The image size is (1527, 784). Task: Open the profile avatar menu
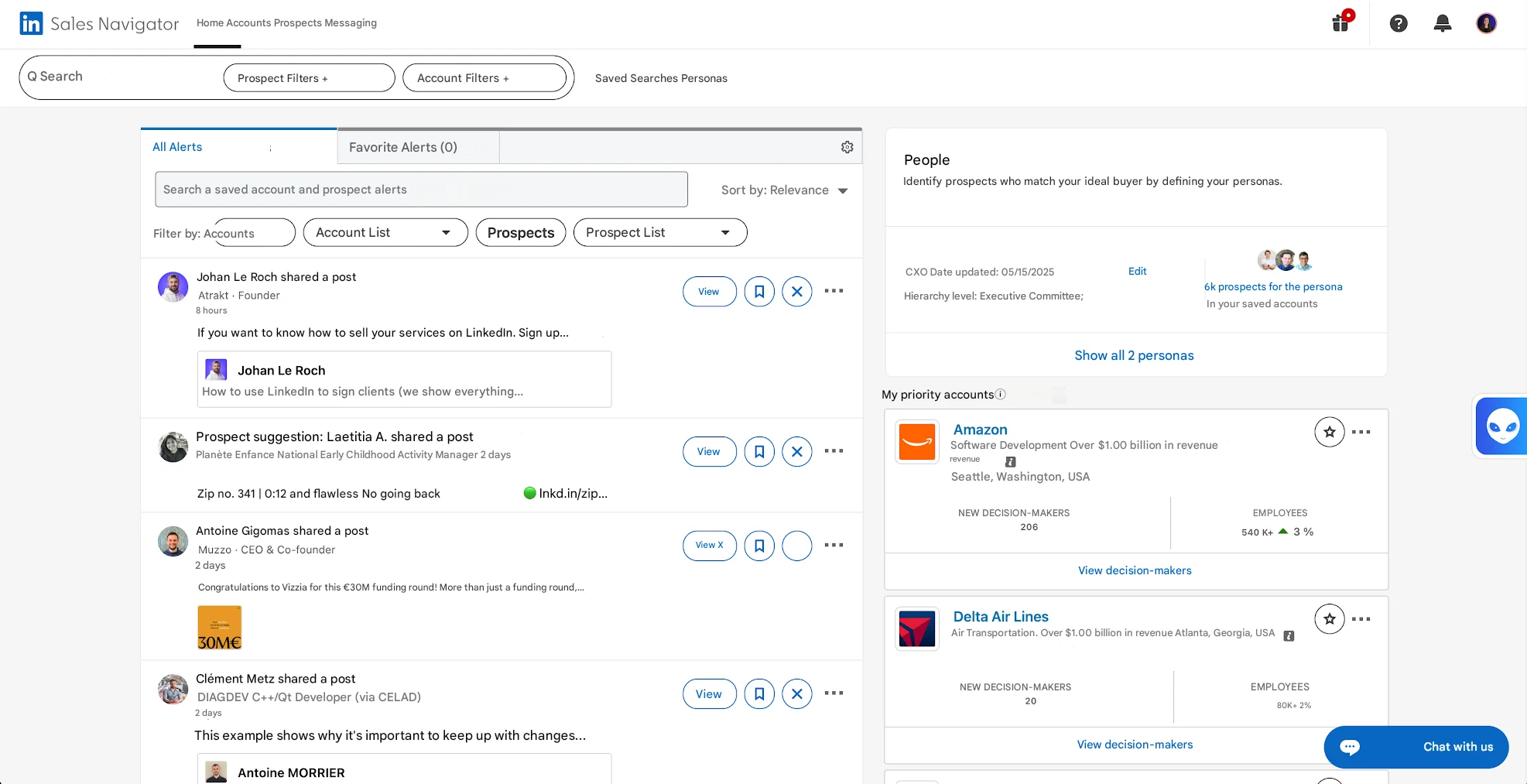(x=1486, y=23)
